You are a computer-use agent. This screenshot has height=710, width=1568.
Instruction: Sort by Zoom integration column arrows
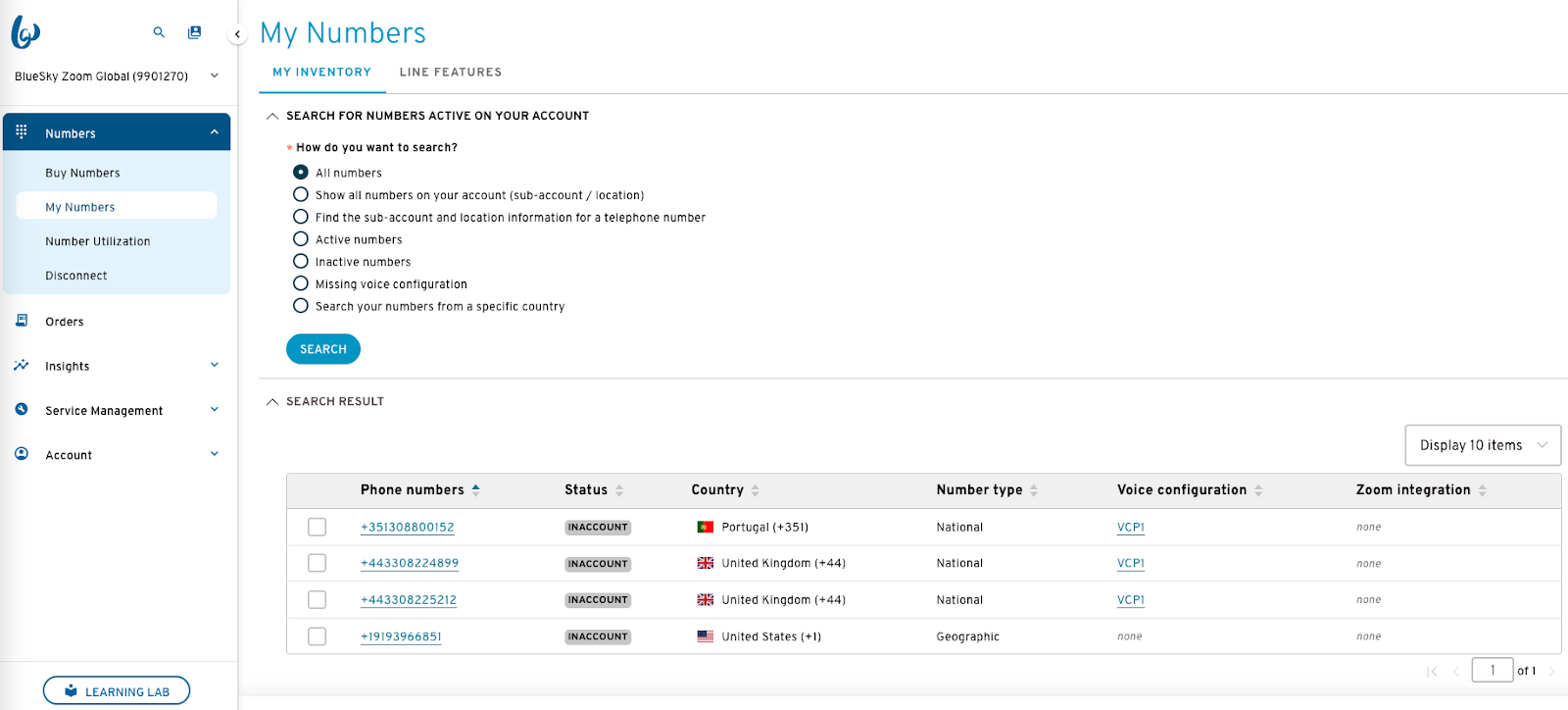[1483, 490]
